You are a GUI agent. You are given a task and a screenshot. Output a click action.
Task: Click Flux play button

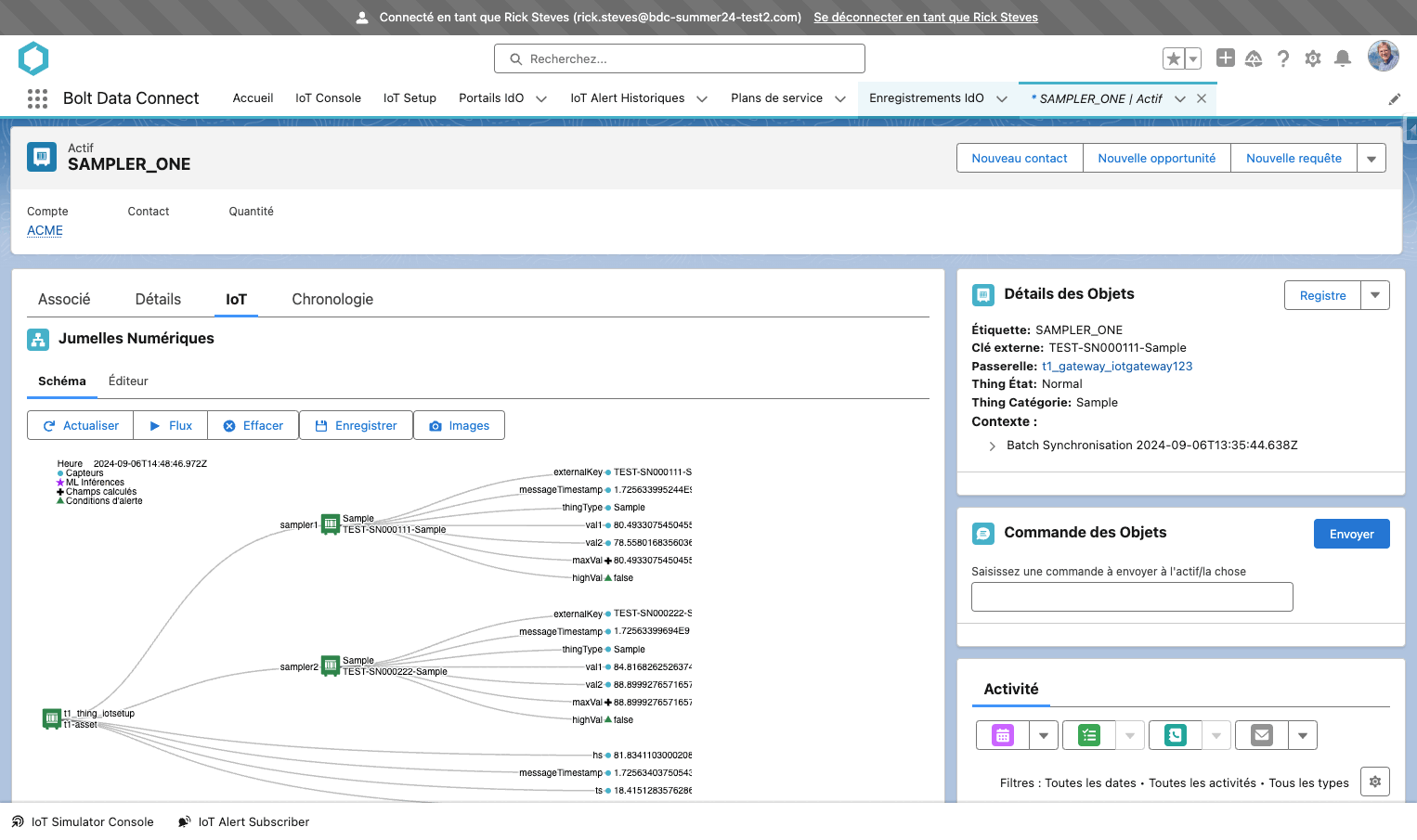tap(171, 425)
